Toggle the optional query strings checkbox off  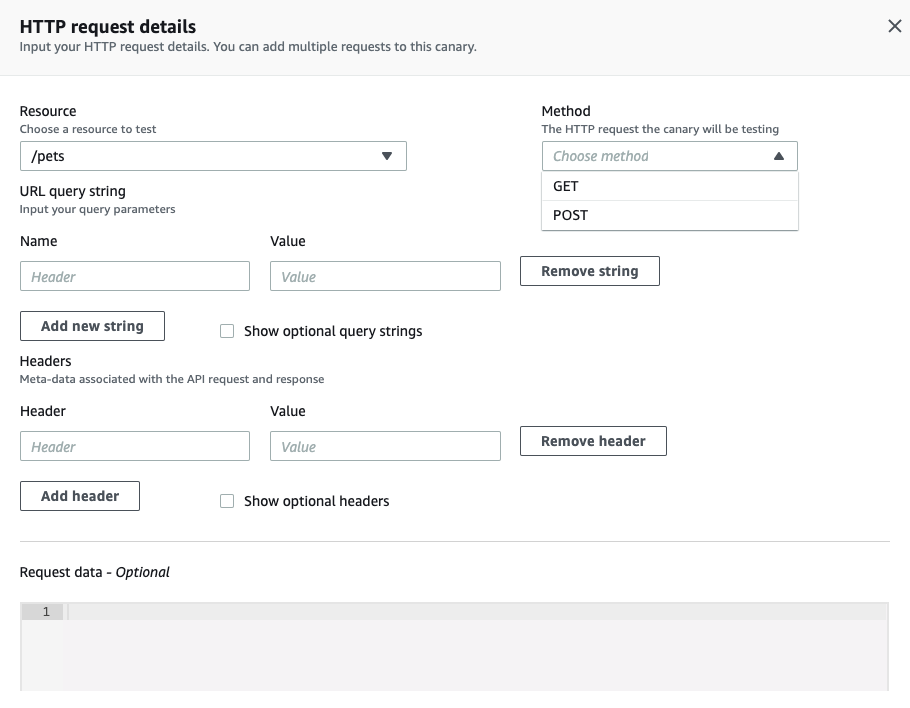coord(227,331)
